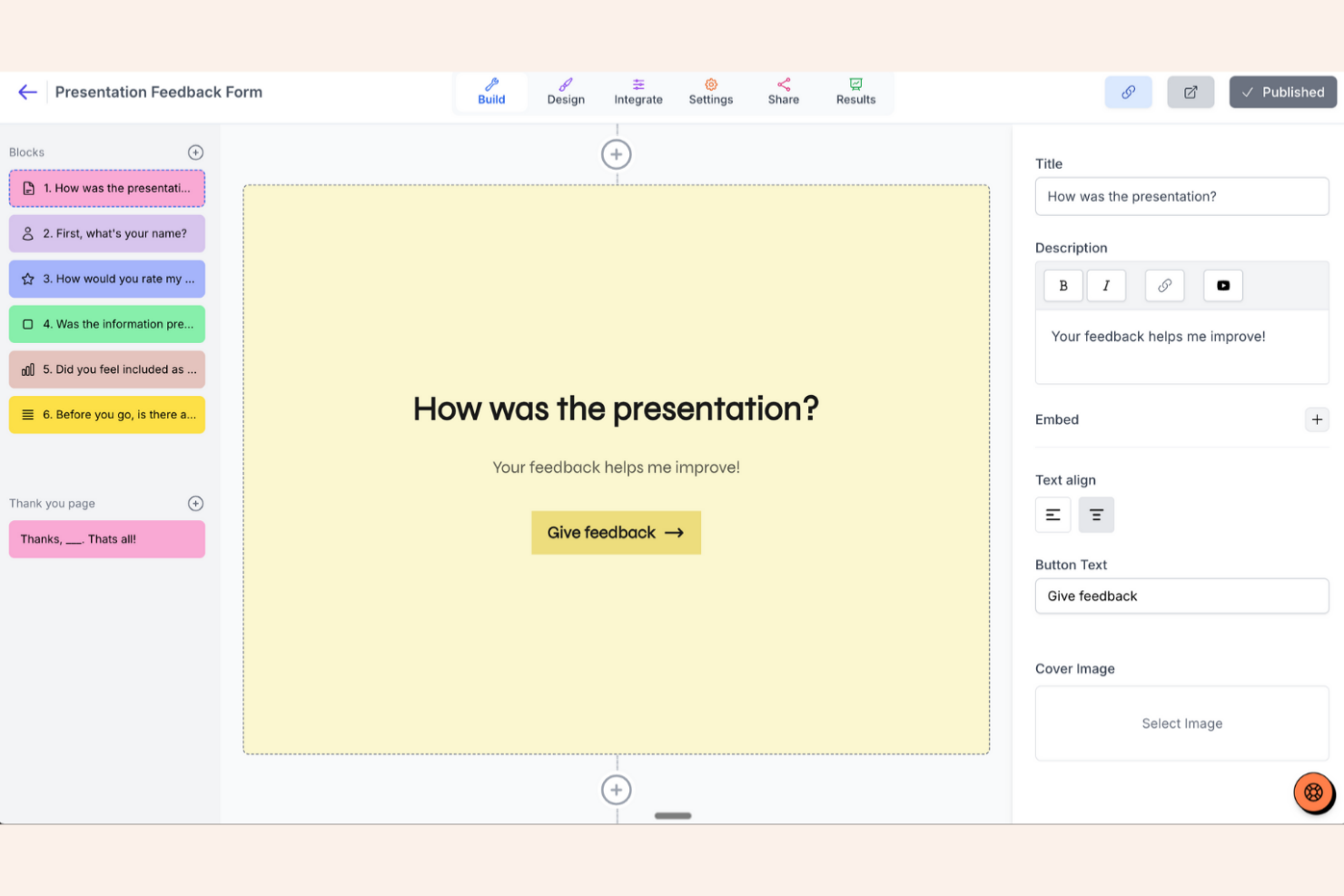This screenshot has width=1344, height=896.
Task: Open the form preview with the external link icon
Action: coord(1191,92)
